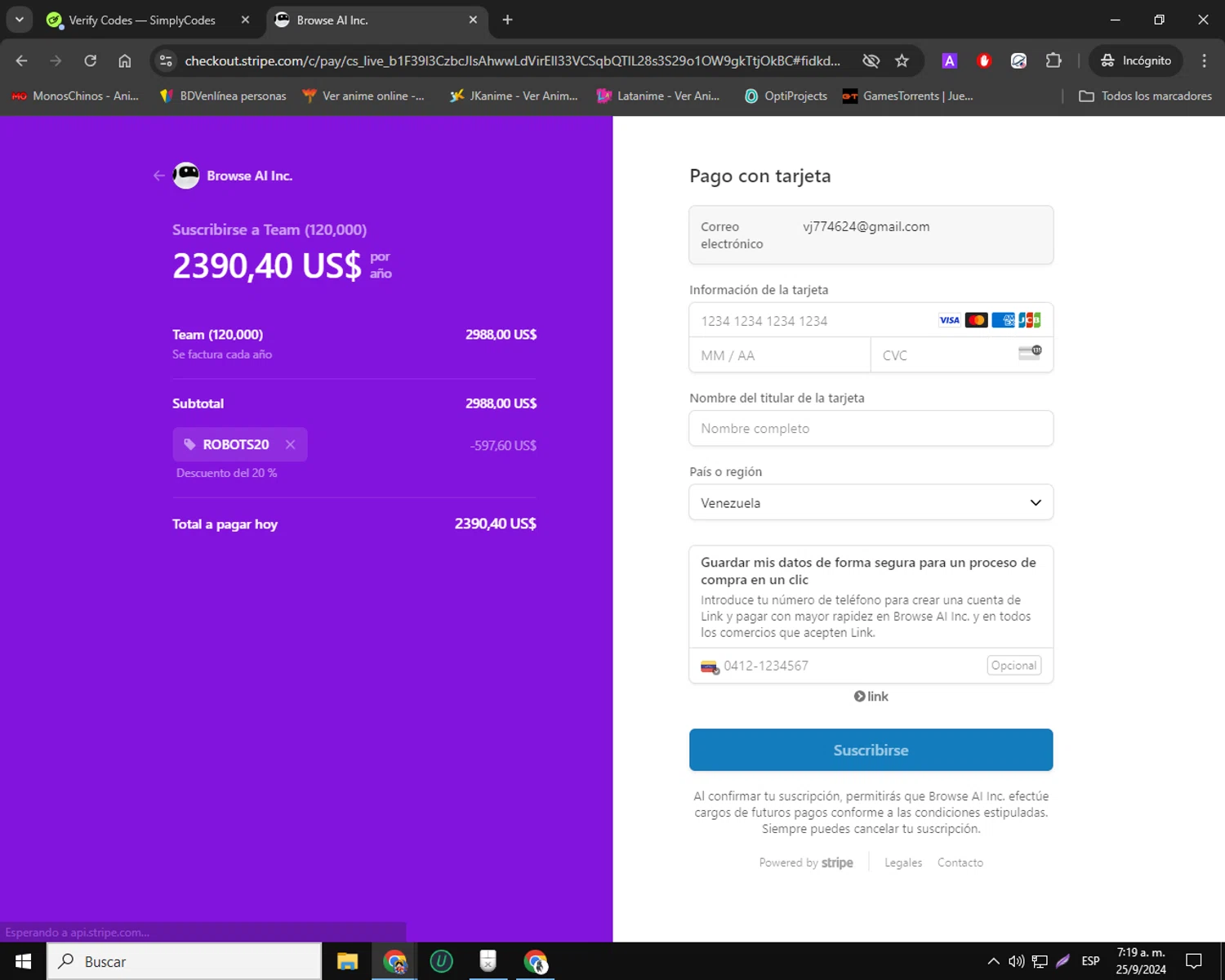Screen dimensions: 1225x980
Task: Click the red extension icon
Action: 984,60
